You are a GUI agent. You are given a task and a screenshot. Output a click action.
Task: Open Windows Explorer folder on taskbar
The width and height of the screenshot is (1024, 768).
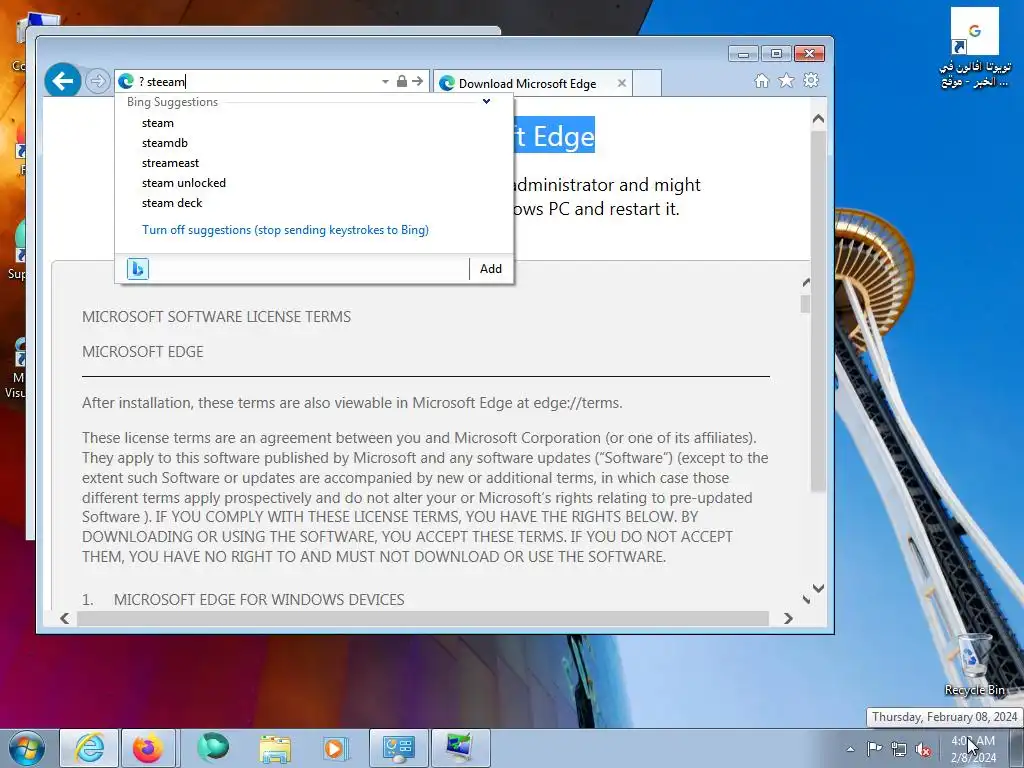pos(275,748)
